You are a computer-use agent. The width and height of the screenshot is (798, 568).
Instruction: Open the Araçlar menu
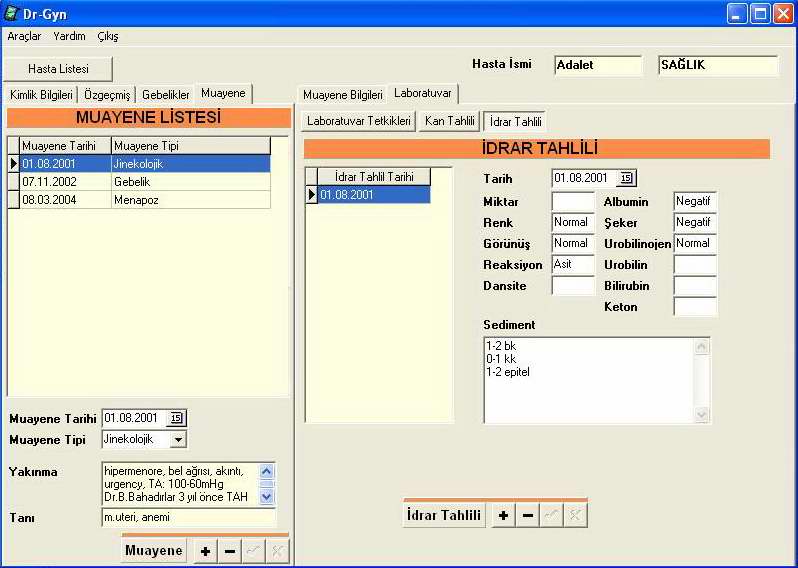coord(24,36)
